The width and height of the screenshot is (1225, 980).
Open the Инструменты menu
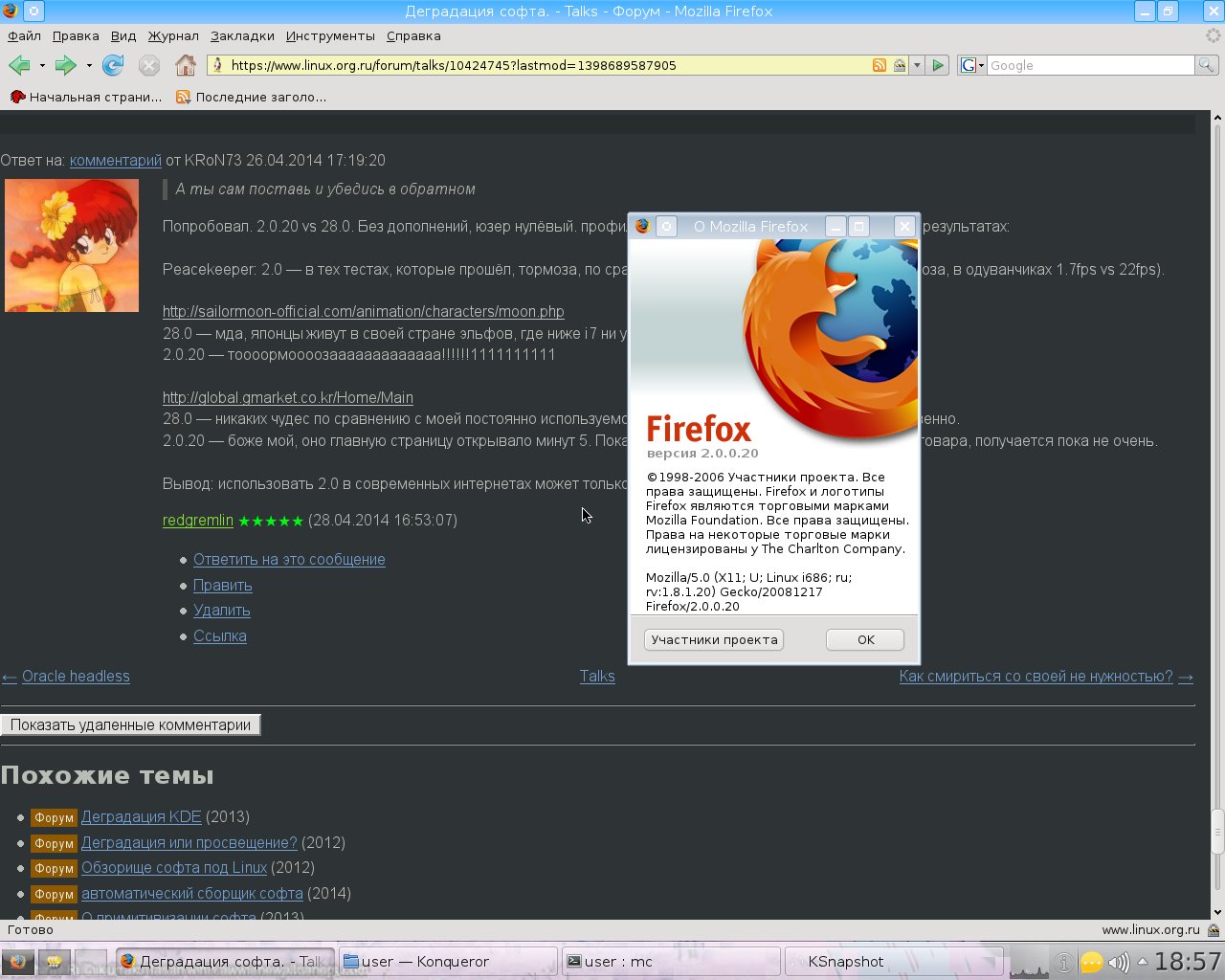point(330,35)
